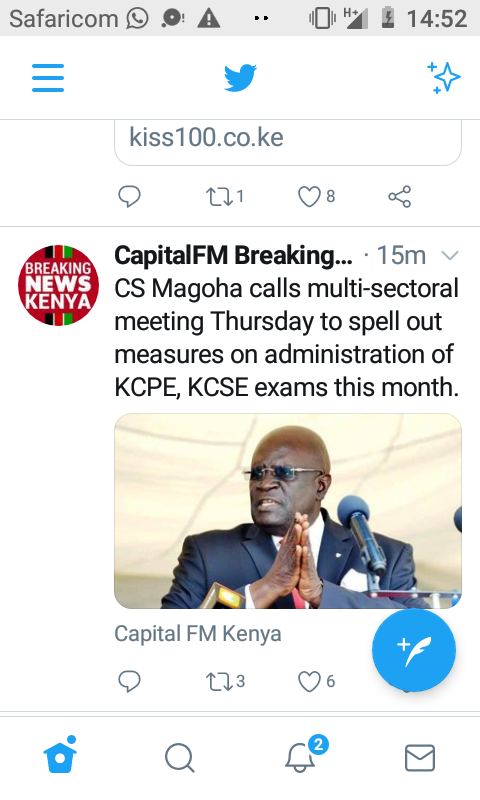Viewport: 480px width, 800px height.
Task: Open CapitalFM Breaking News profile picture
Action: pyautogui.click(x=58, y=285)
